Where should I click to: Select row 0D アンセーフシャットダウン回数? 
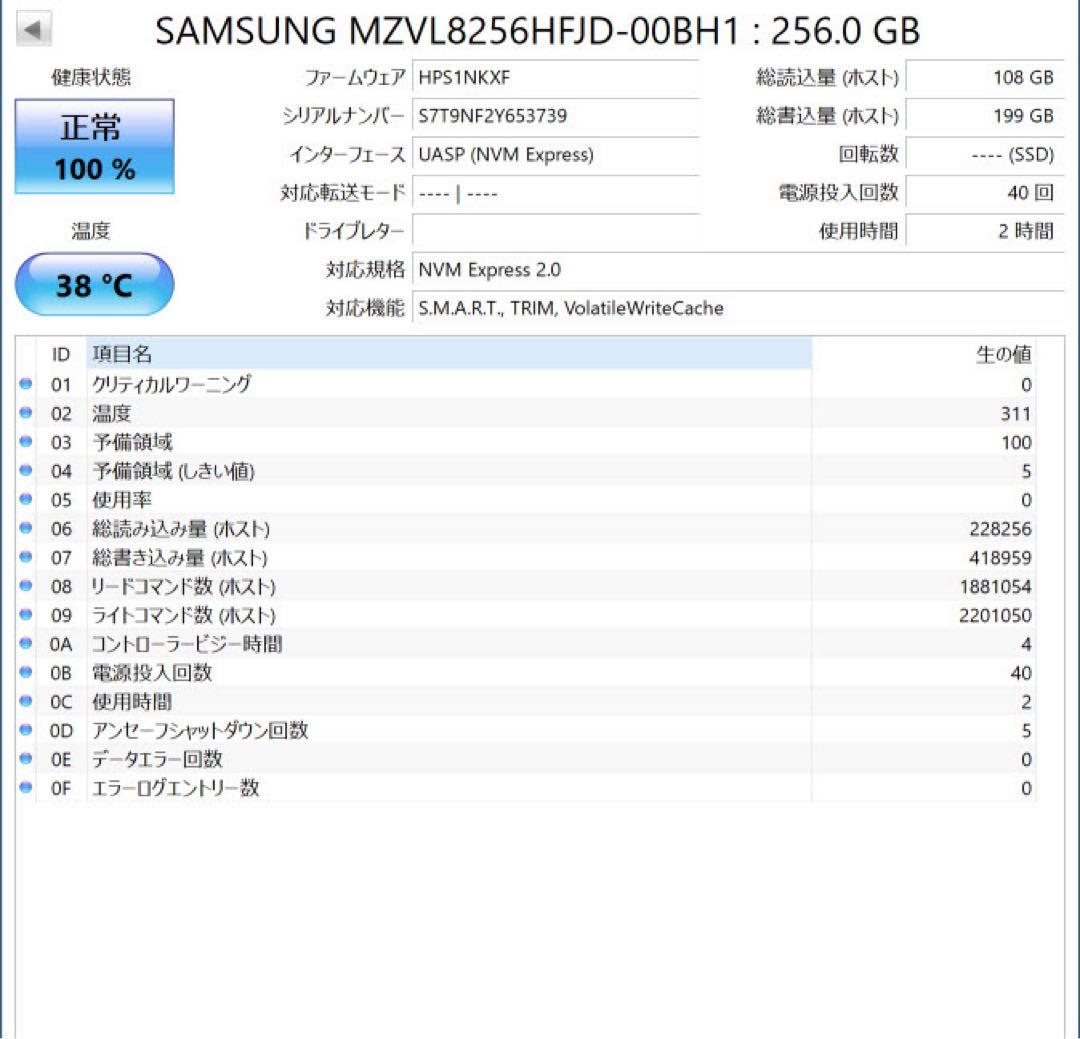(526, 730)
